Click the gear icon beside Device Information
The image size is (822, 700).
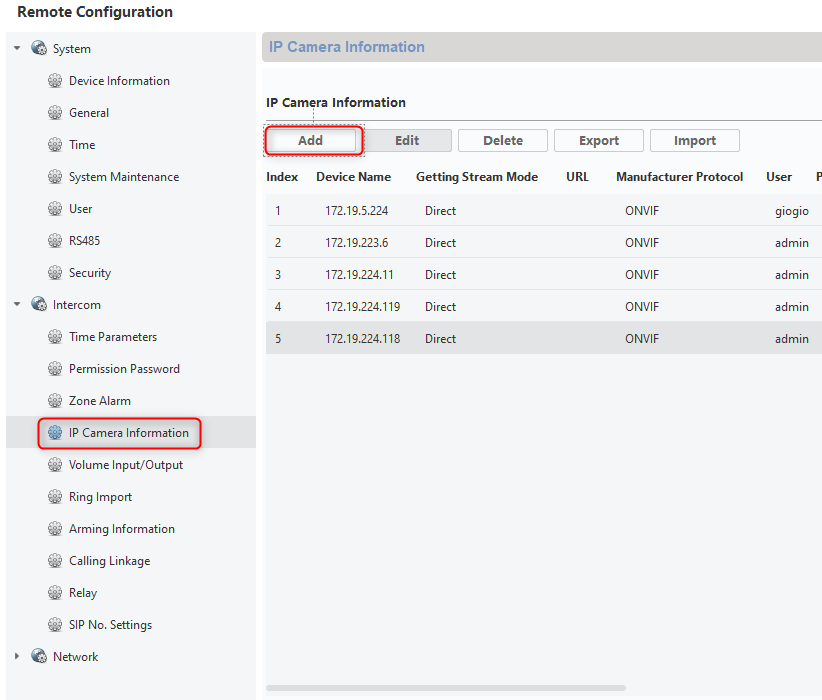tap(55, 80)
